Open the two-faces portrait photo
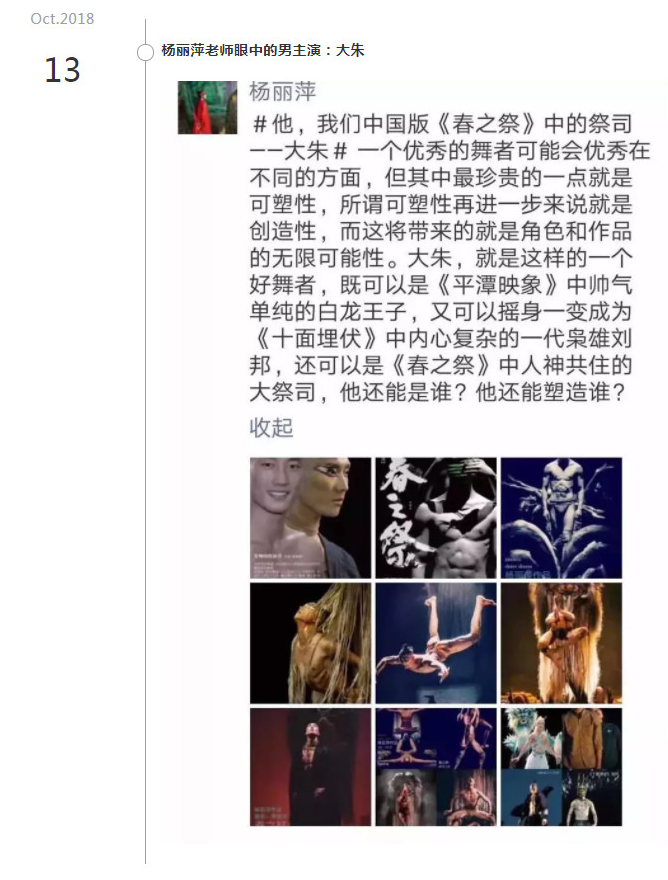 tap(310, 517)
